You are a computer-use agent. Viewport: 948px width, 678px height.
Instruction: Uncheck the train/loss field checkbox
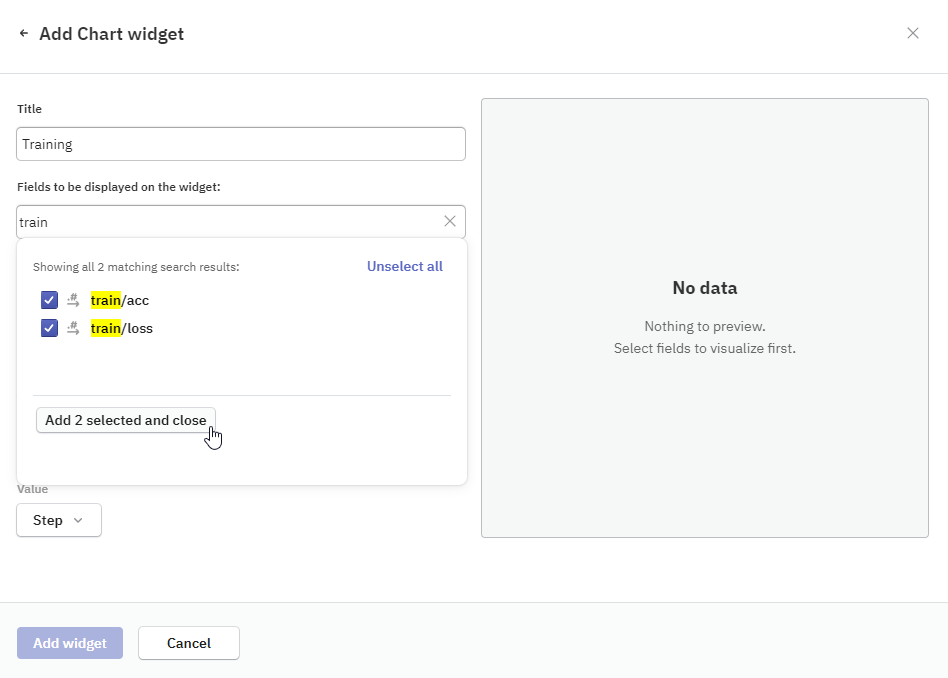(x=49, y=328)
